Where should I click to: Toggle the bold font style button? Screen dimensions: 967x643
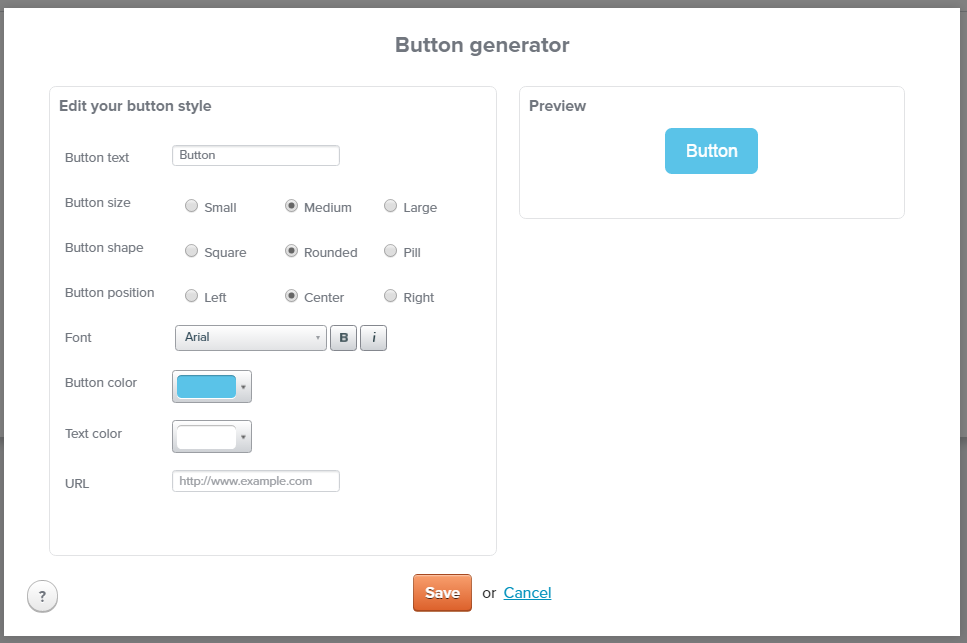coord(344,338)
